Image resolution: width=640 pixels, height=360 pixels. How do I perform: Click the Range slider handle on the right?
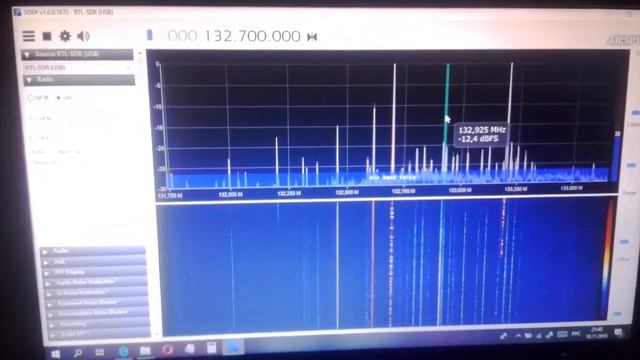[624, 242]
